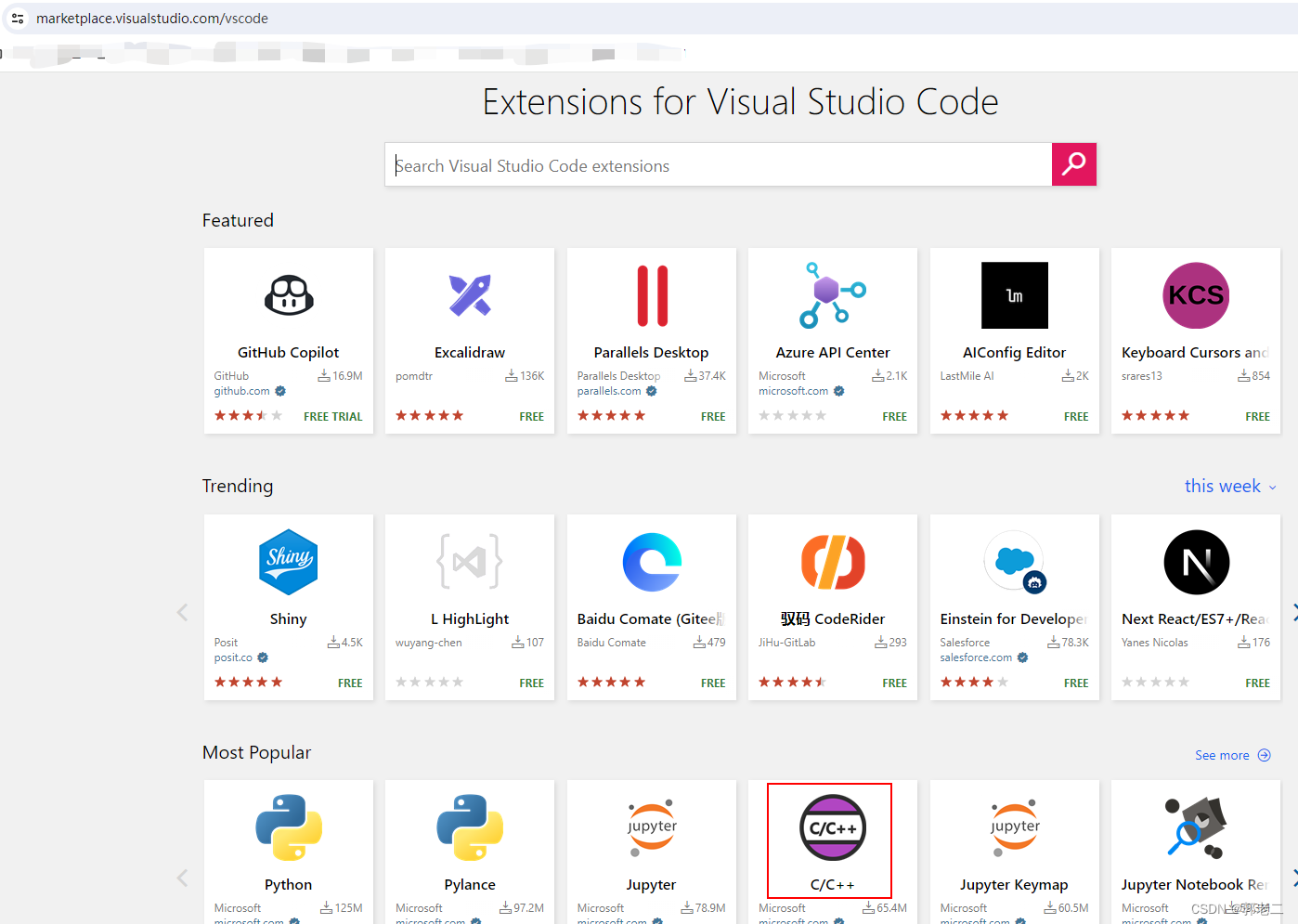
Task: Click the CodeRider title text
Action: pos(833,619)
